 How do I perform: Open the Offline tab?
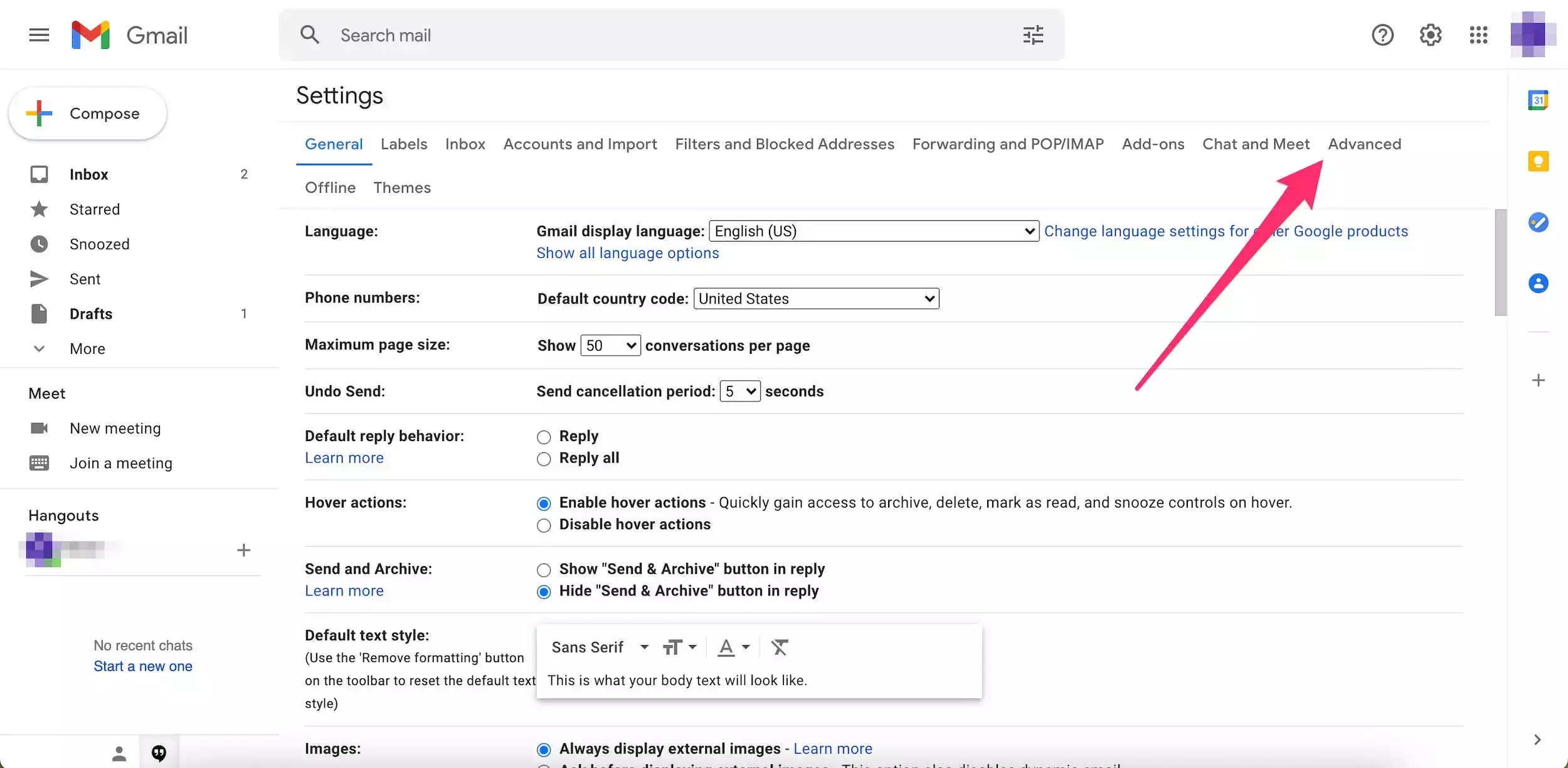(x=330, y=188)
